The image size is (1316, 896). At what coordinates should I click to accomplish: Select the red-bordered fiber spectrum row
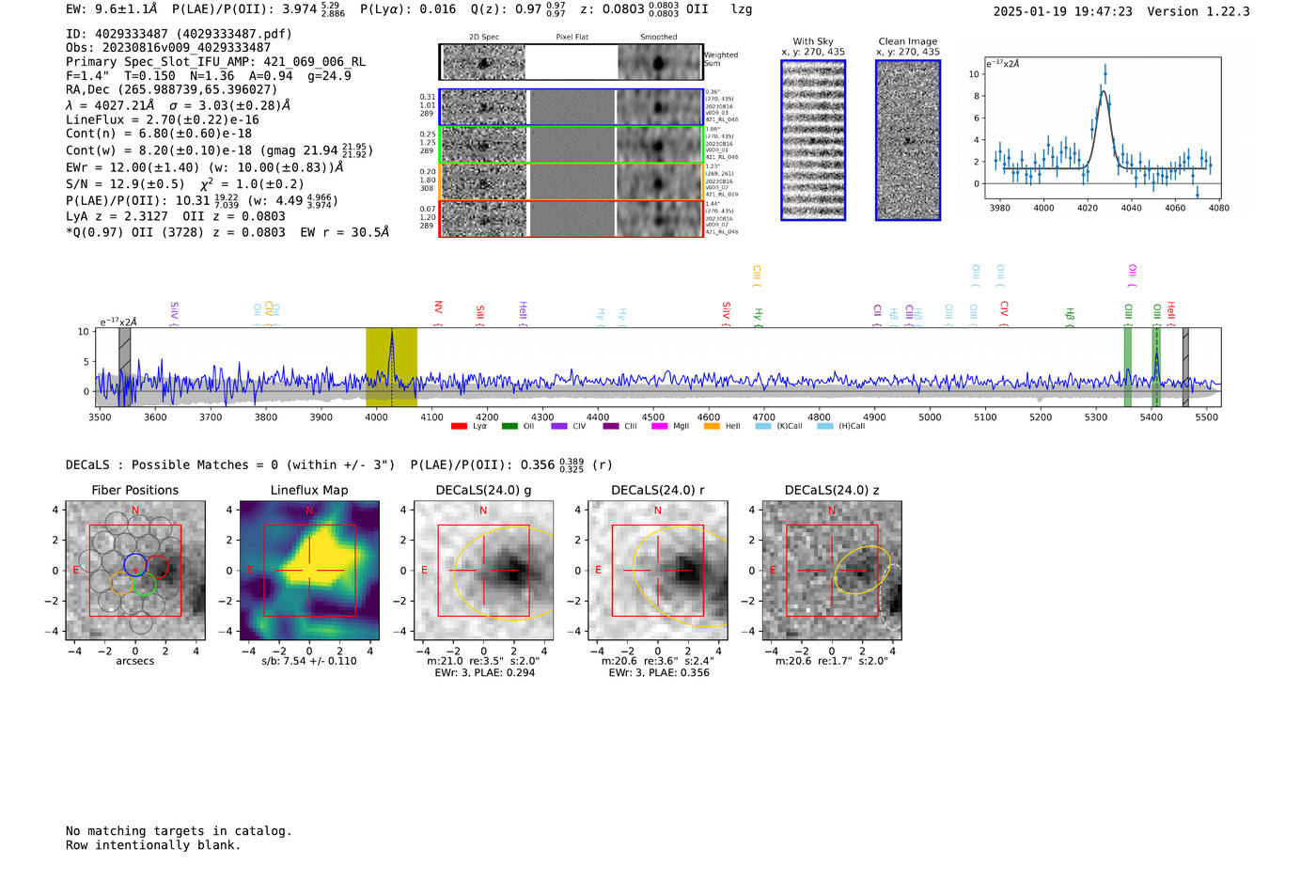pos(571,218)
